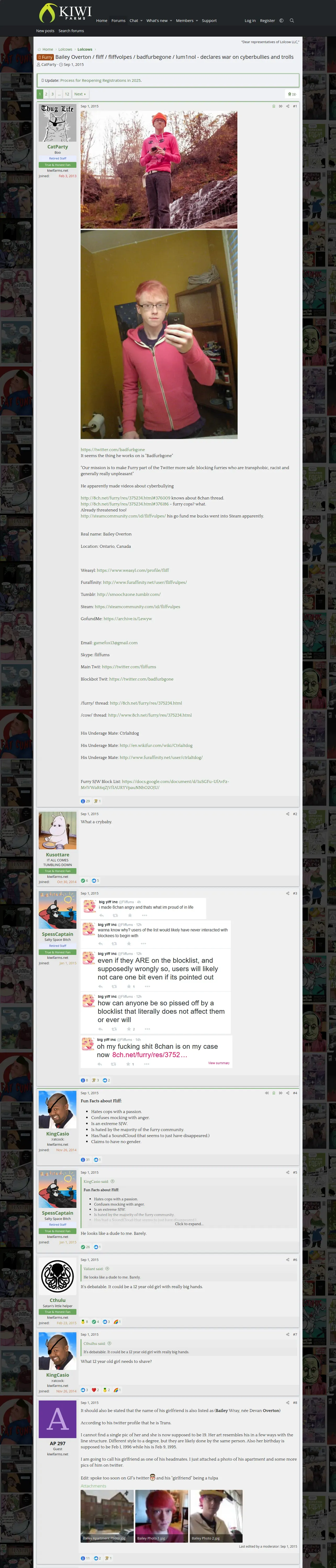This screenshot has width=336, height=1568.
Task: Click arrow icon beside 'Valiant said'
Action: click(107, 1269)
